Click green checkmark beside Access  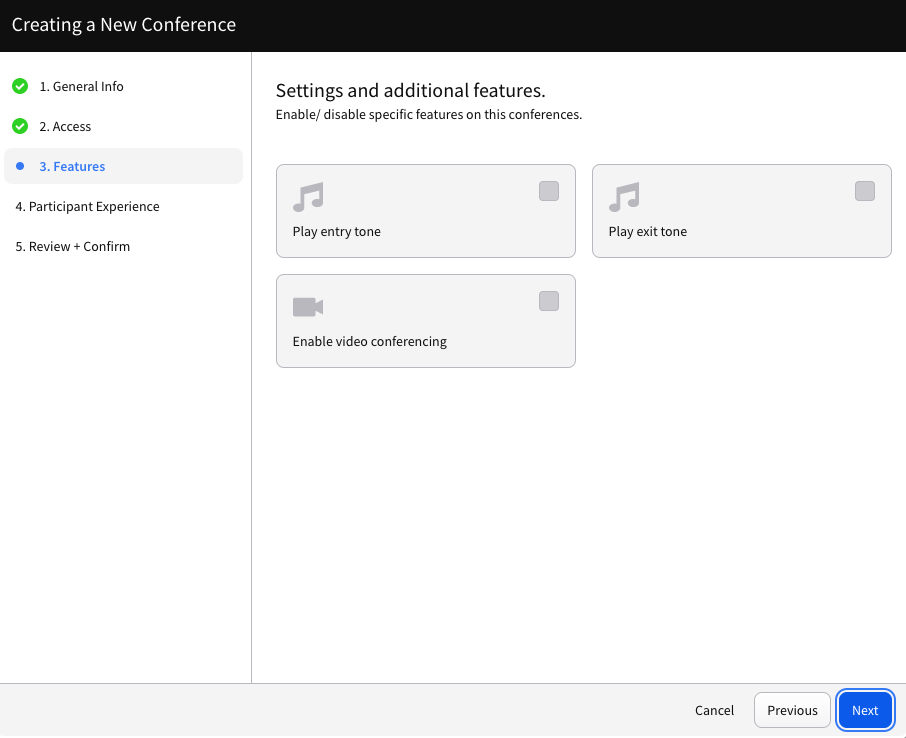coord(20,126)
